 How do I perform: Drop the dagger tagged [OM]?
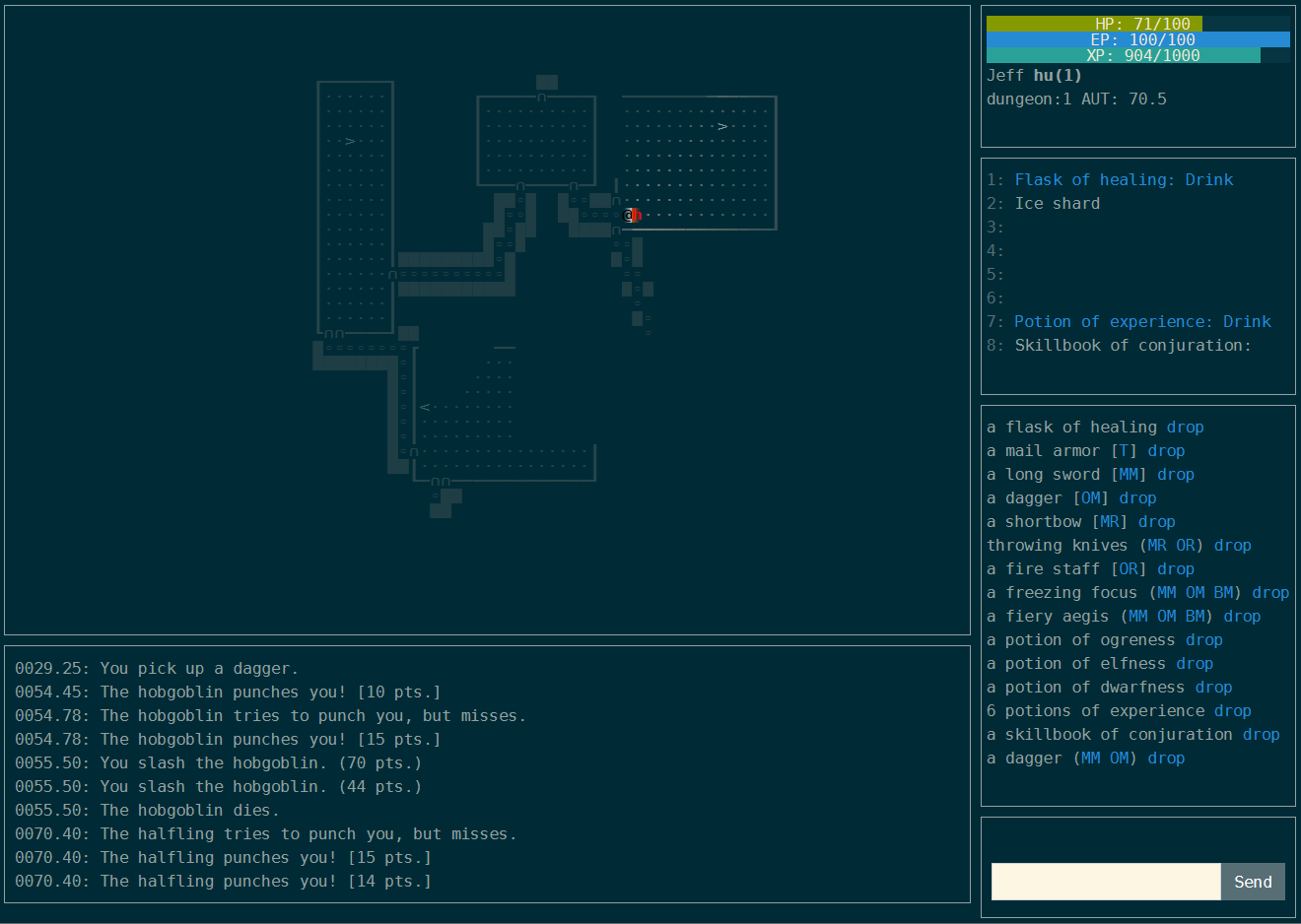(1137, 497)
